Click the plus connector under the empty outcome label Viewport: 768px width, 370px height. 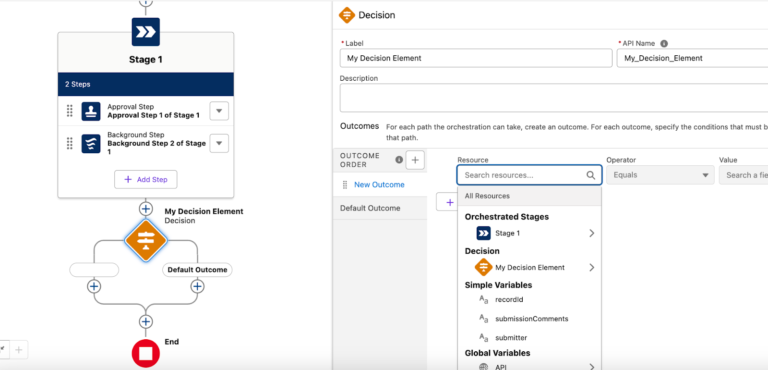[94, 286]
